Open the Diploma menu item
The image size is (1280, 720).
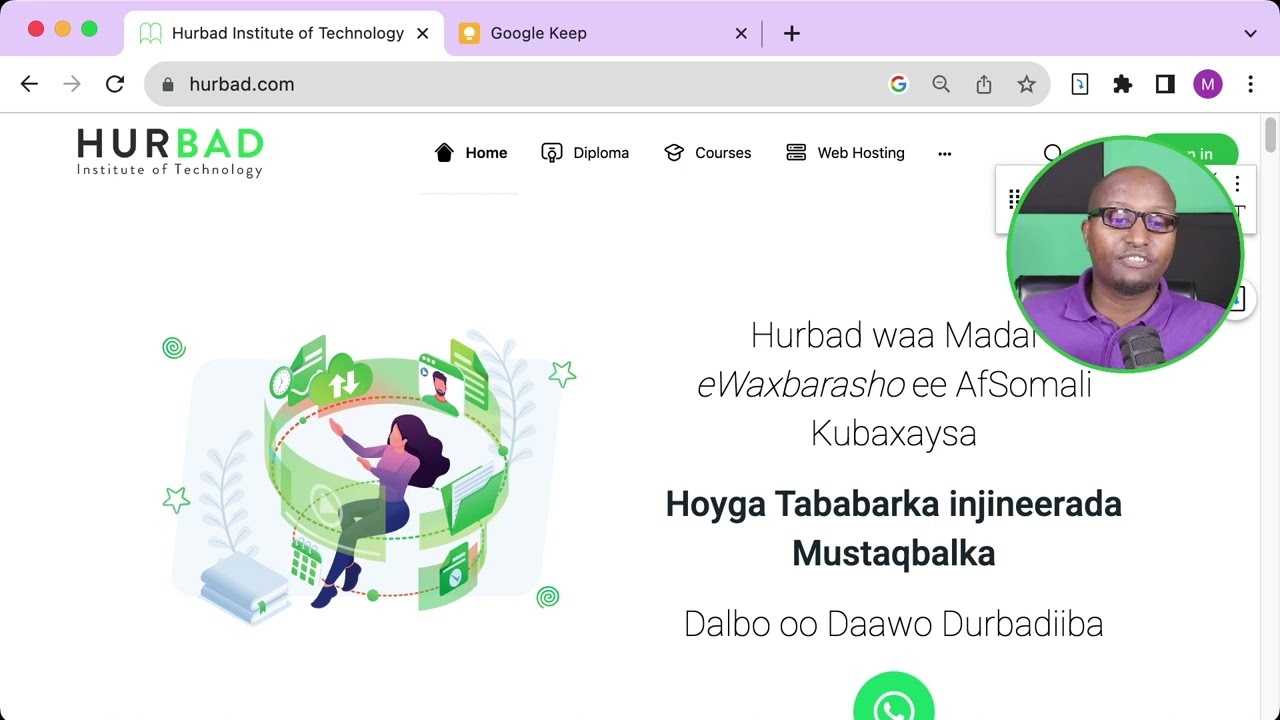585,153
